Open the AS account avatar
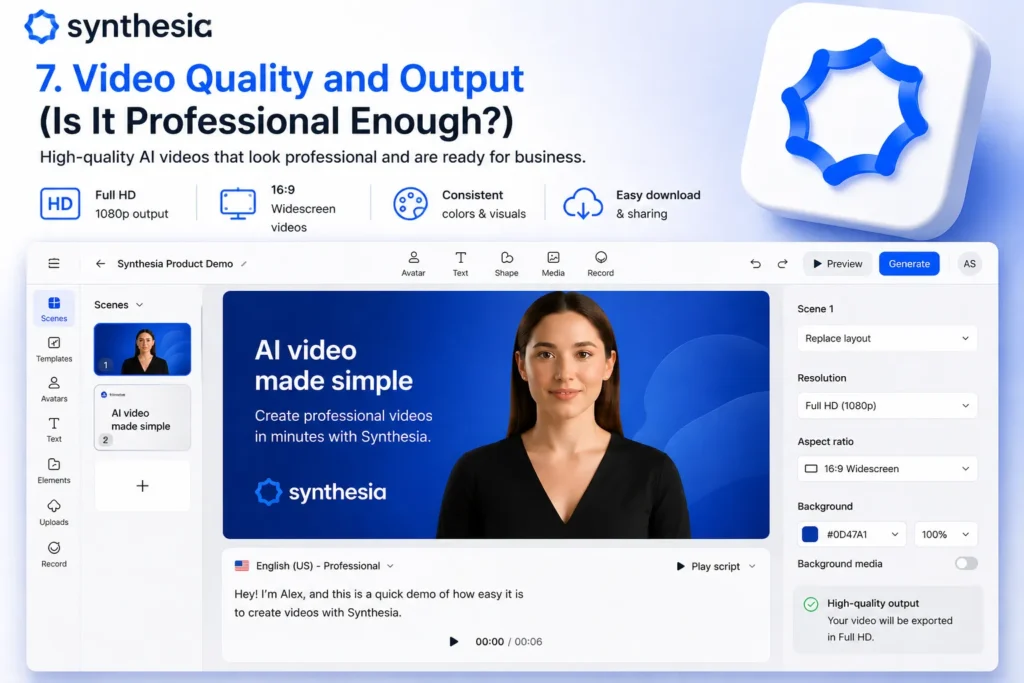Screen dimensions: 1024x683 pyautogui.click(x=969, y=264)
